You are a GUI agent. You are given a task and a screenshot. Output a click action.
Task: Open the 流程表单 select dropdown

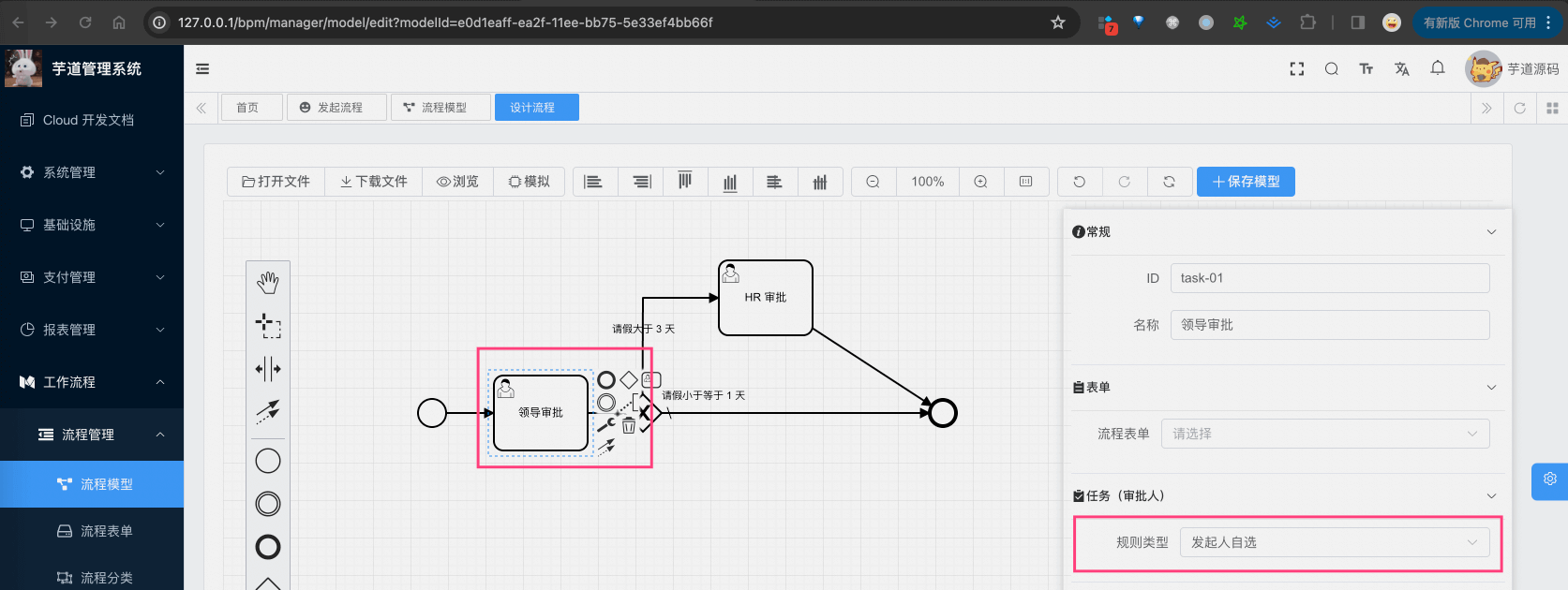pyautogui.click(x=1324, y=434)
